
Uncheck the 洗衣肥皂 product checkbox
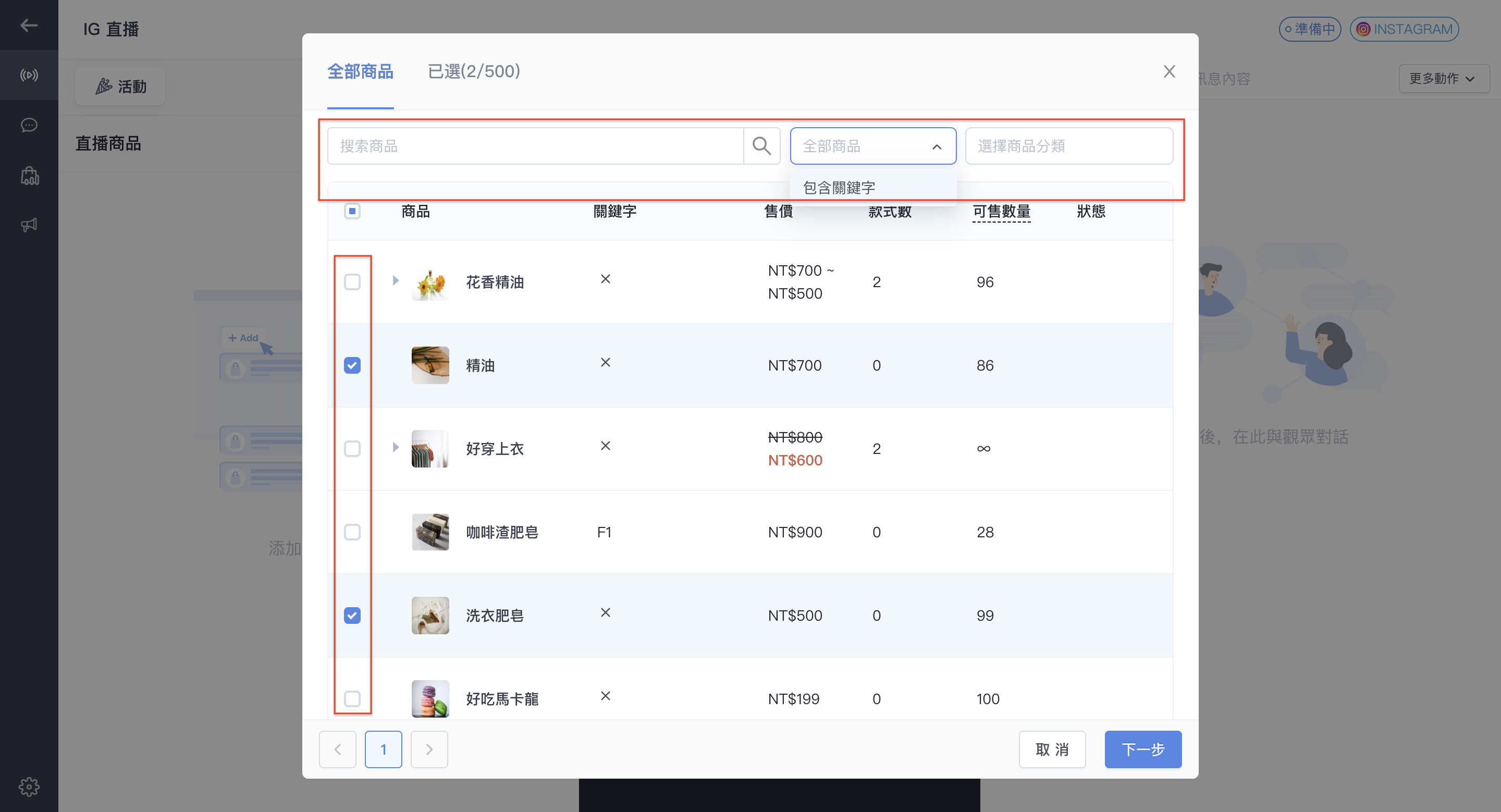[352, 615]
